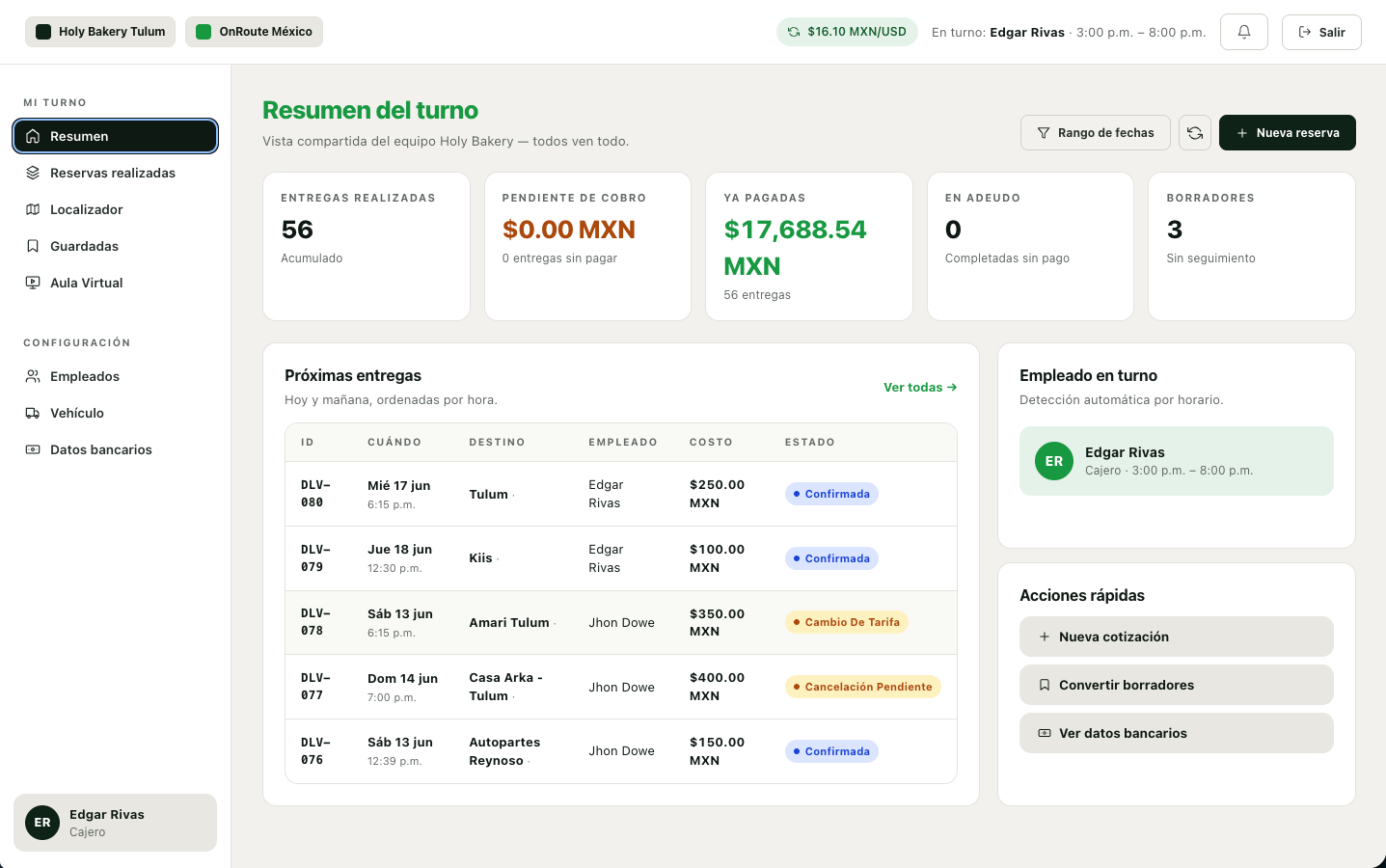Open Edgar Rivas profile in sidebar footer
This screenshot has height=868, width=1386.
coord(115,823)
